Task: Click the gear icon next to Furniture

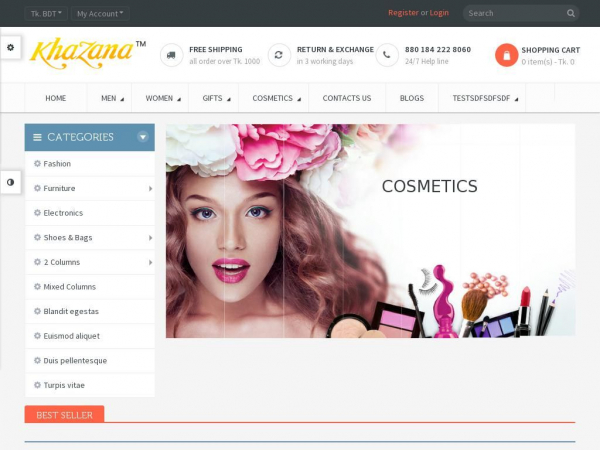Action: 37,188
